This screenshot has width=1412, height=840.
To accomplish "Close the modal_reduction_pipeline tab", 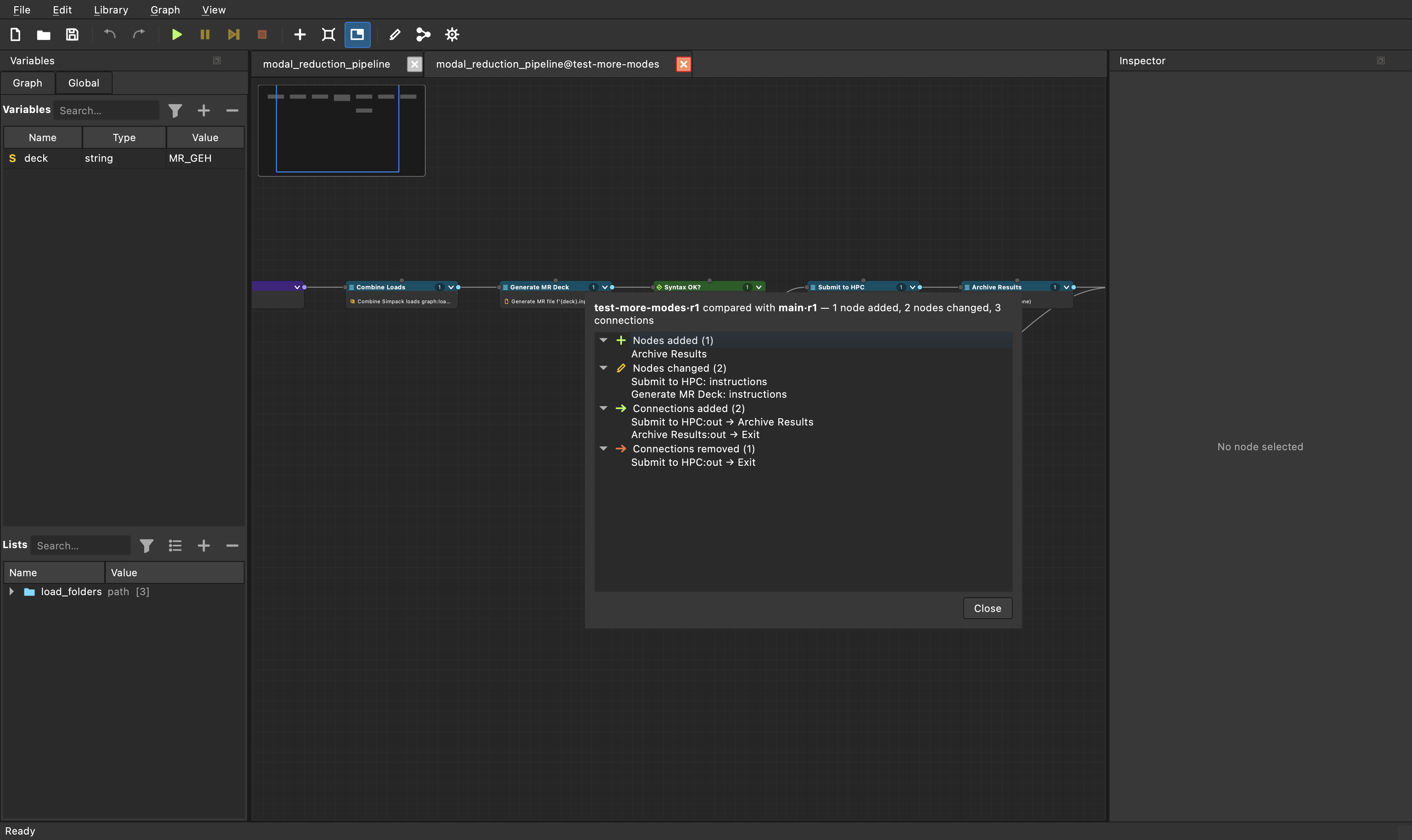I will [x=415, y=65].
